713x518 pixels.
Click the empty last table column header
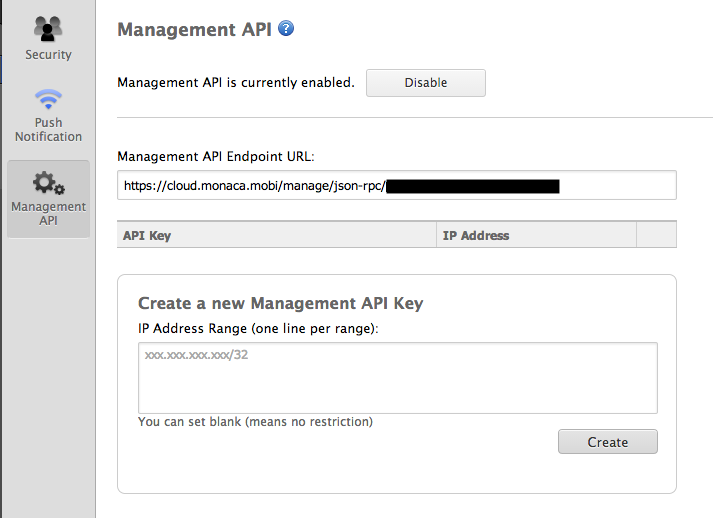pos(656,235)
